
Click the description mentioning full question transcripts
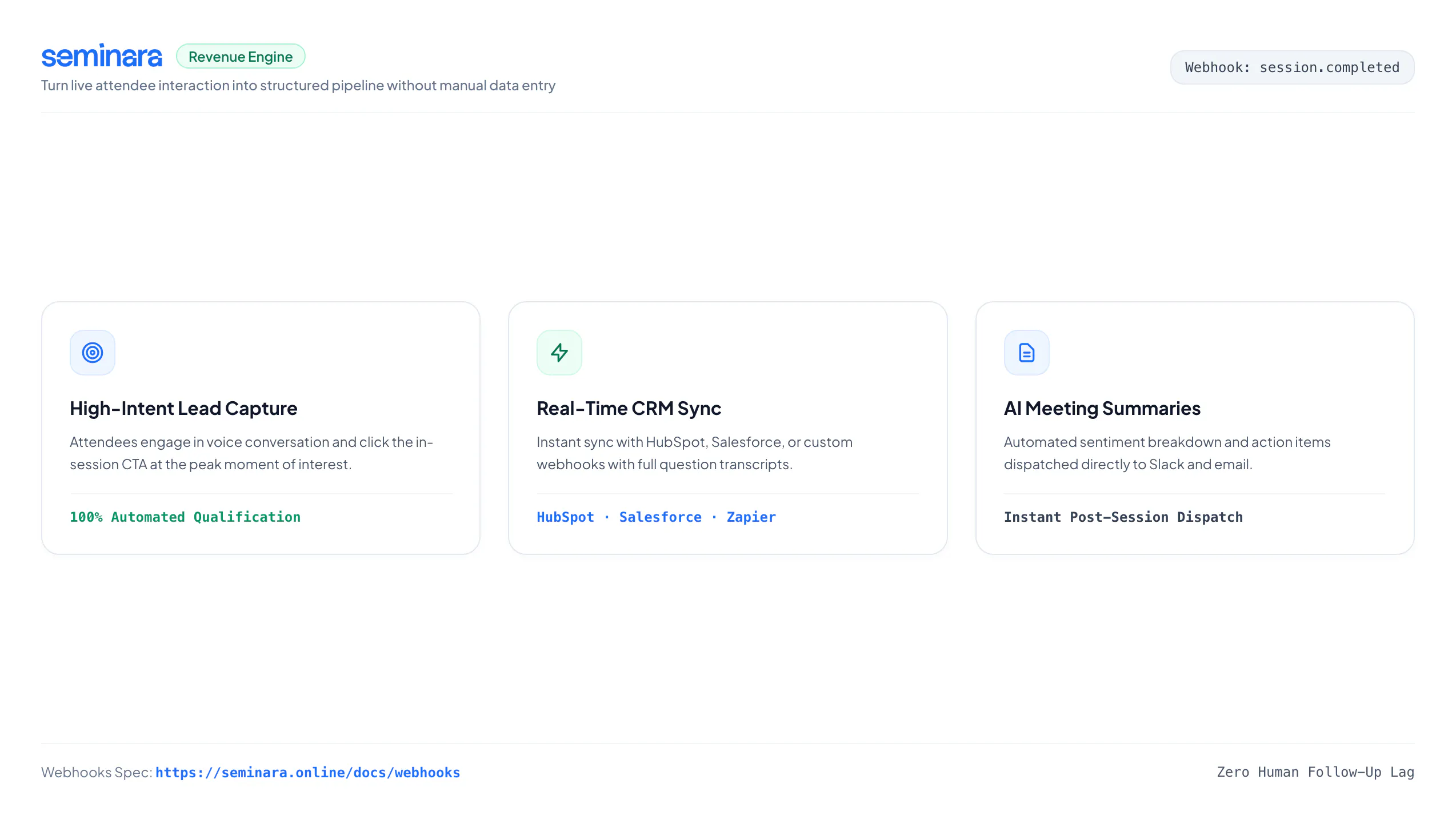[x=694, y=453]
